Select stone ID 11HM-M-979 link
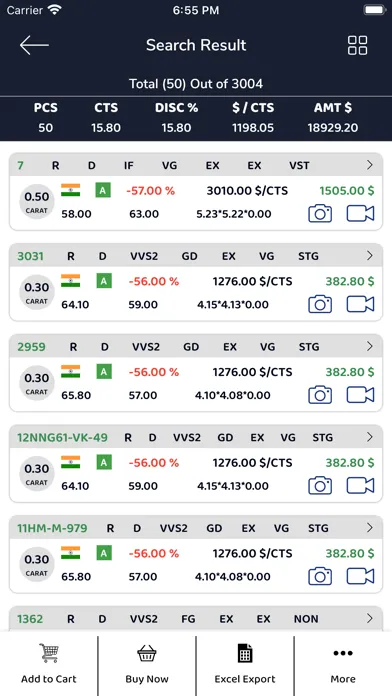The width and height of the screenshot is (392, 696). coord(52,528)
